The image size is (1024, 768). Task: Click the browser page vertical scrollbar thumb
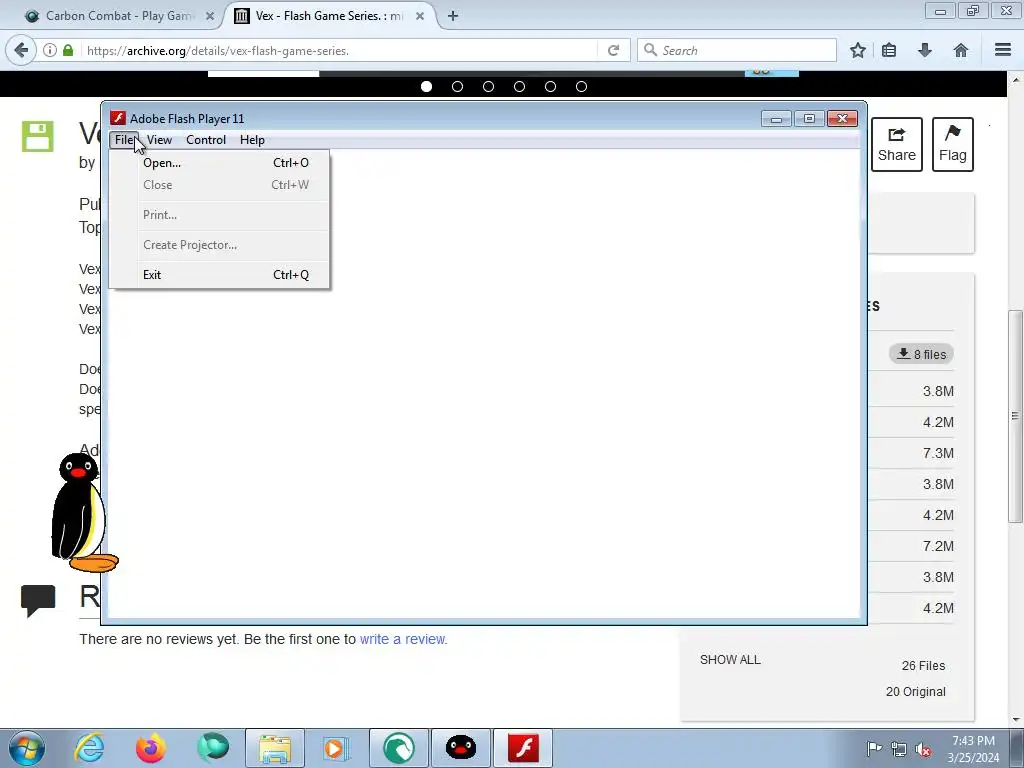pyautogui.click(x=1016, y=415)
